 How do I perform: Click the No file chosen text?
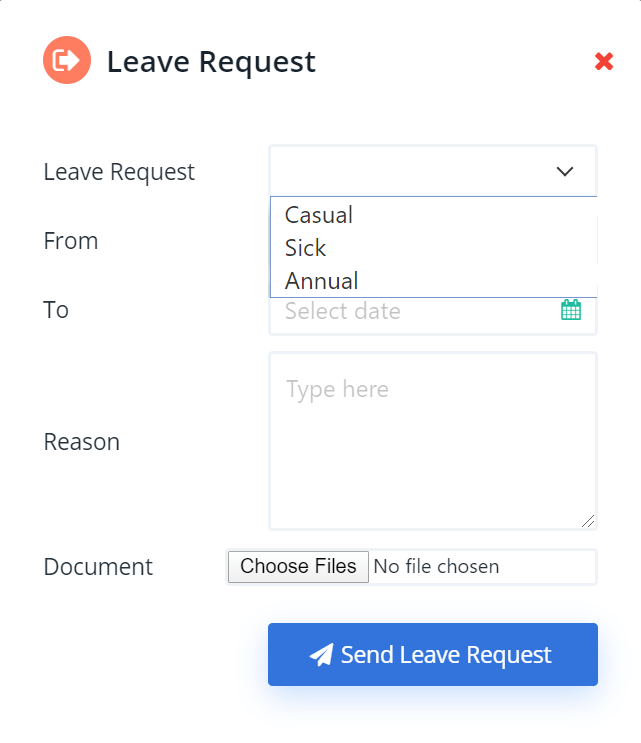pyautogui.click(x=436, y=567)
